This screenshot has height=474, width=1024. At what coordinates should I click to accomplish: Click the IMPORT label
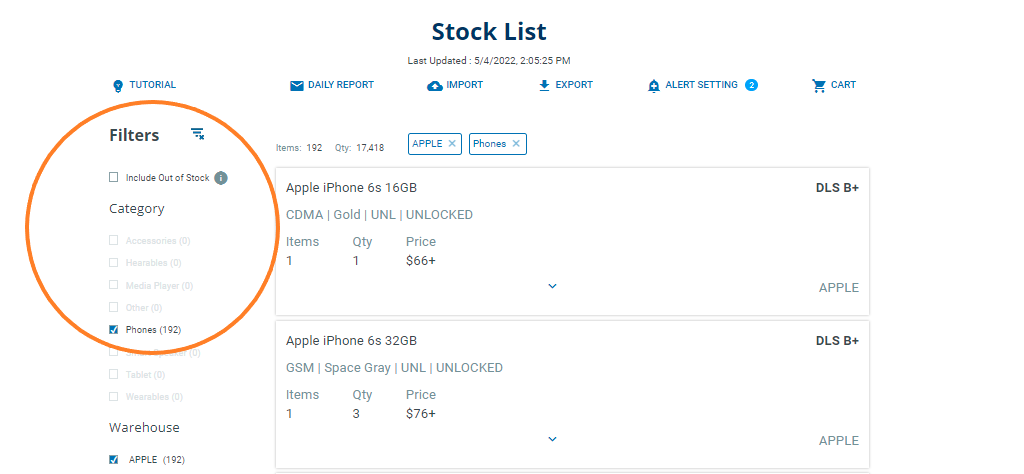465,85
